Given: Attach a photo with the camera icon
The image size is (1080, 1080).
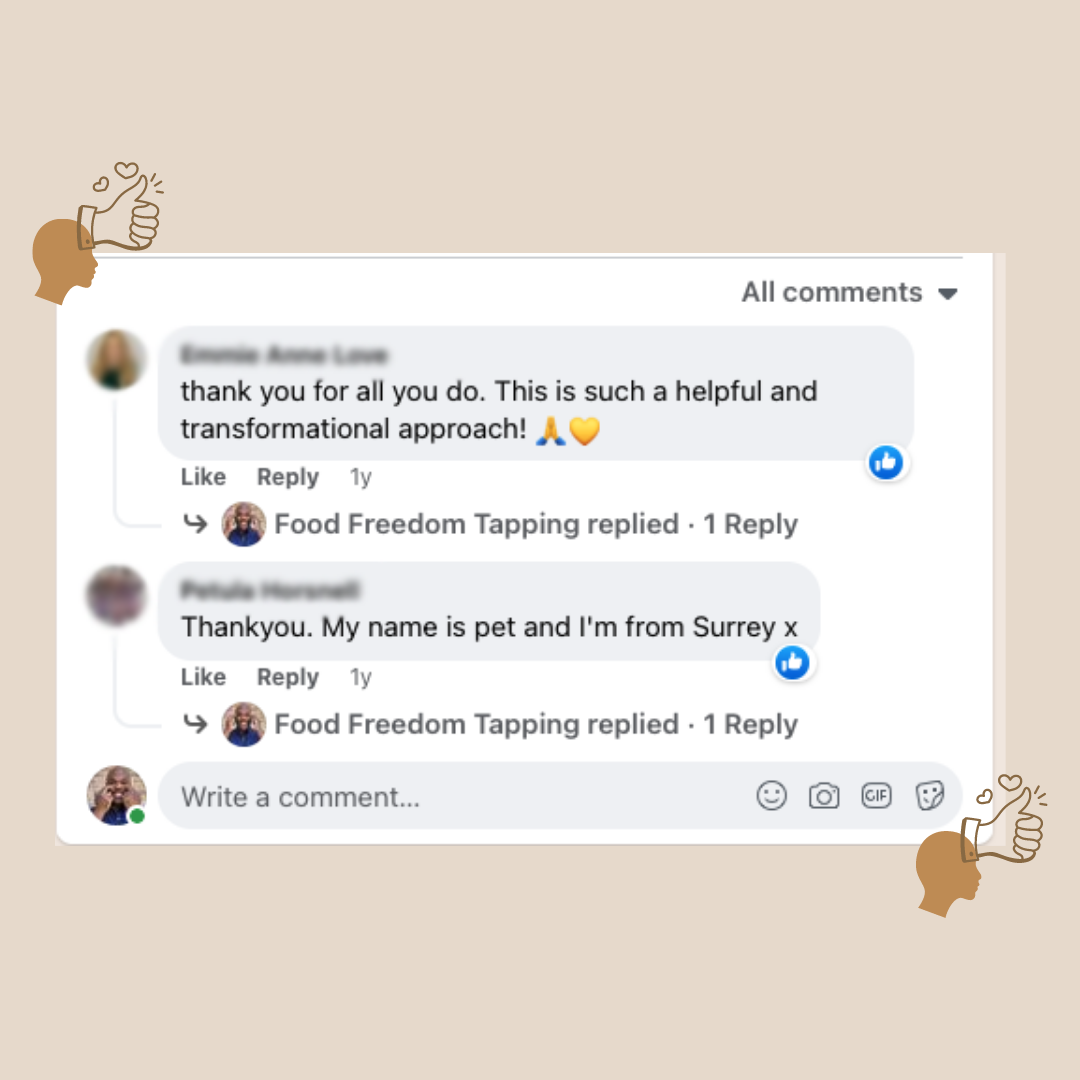Looking at the screenshot, I should click(824, 796).
